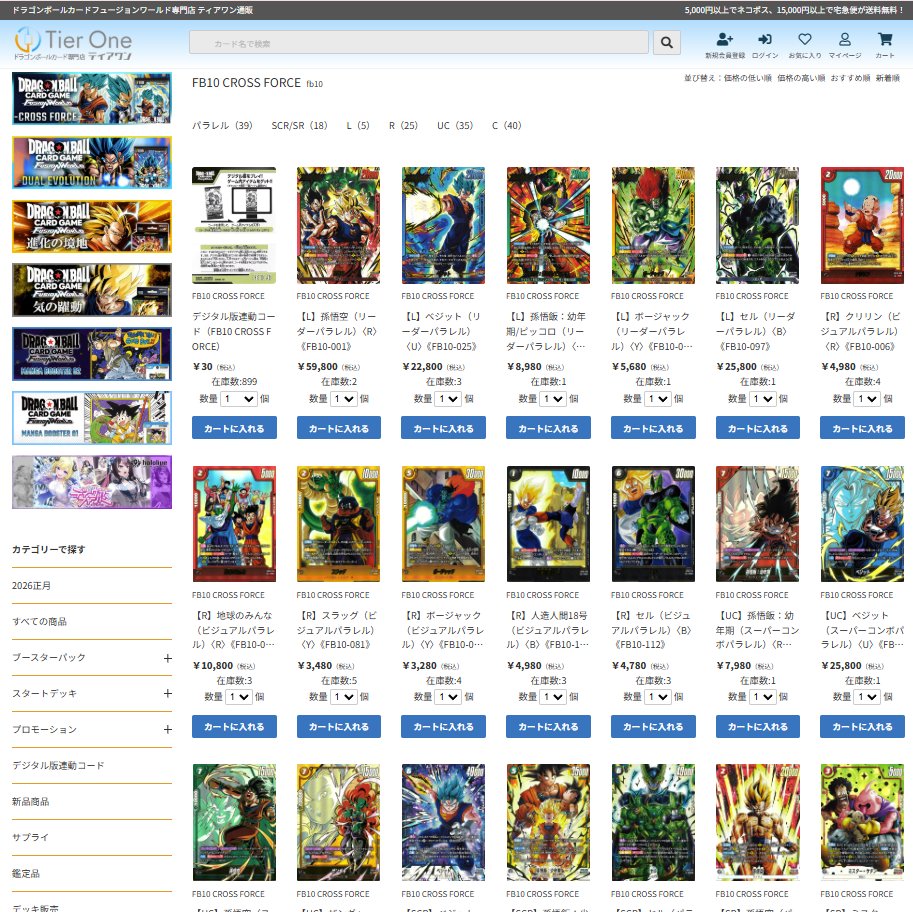913x912 pixels.
Task: Open 2026正月 category
Action: (31, 586)
